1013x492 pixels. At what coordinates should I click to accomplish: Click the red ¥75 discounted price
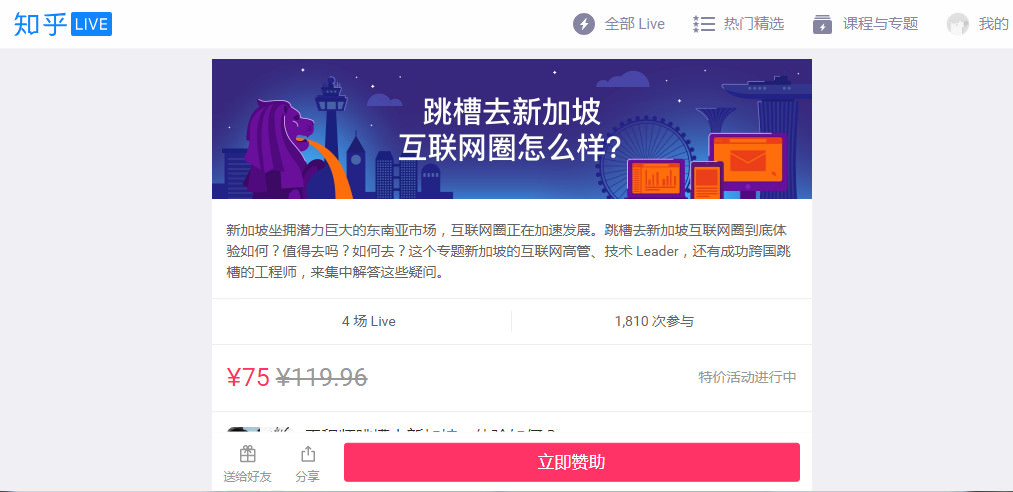tap(248, 377)
